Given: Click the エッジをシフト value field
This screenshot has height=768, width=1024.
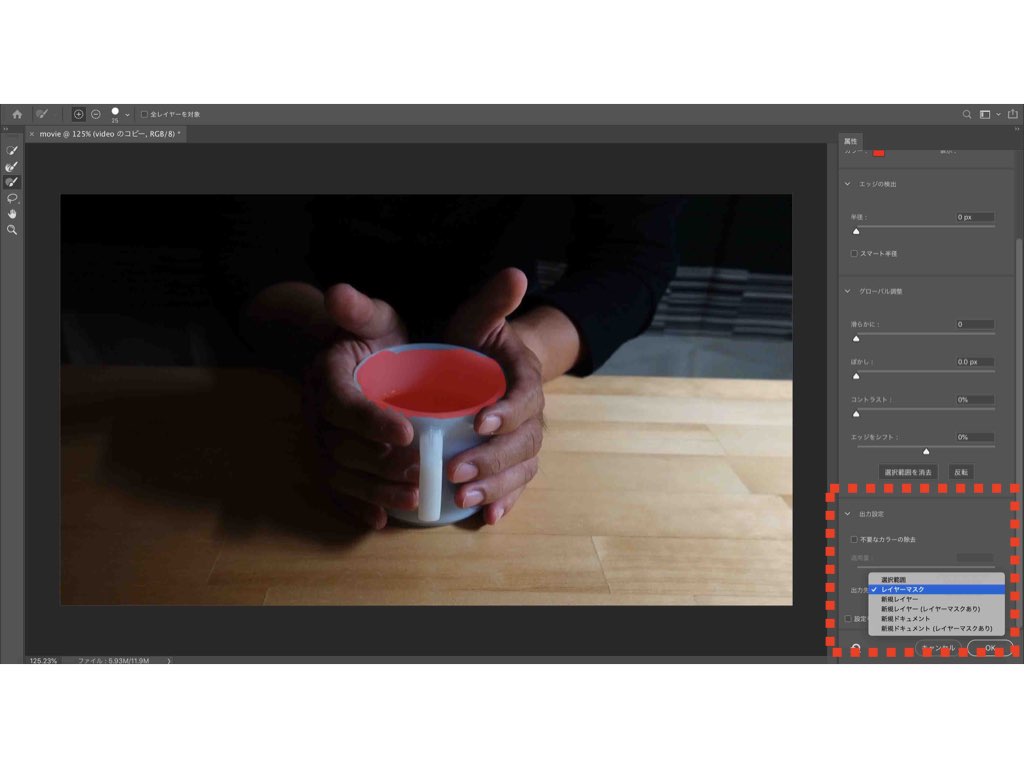Looking at the screenshot, I should click(x=975, y=437).
